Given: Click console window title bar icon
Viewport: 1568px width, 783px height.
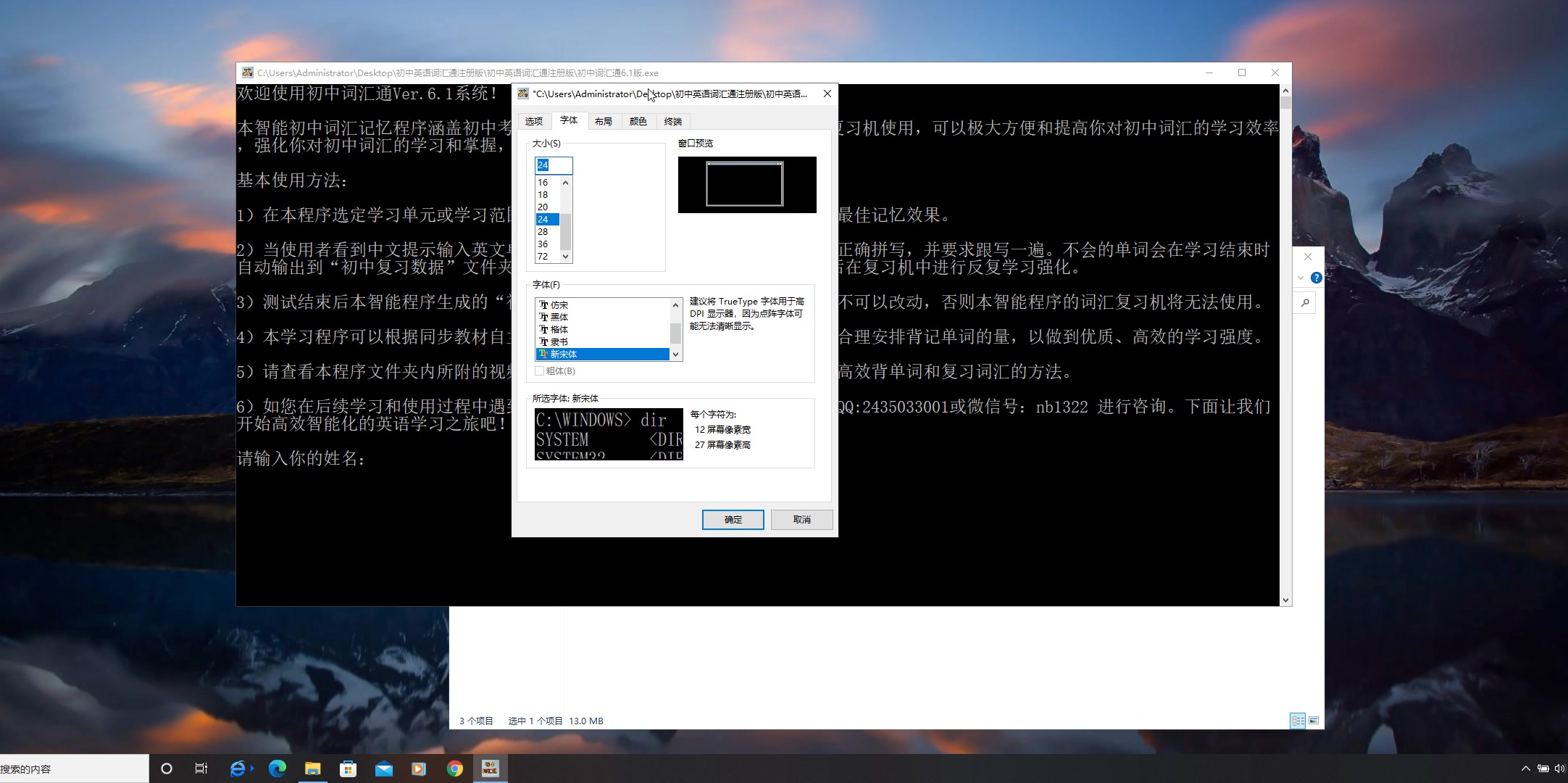Looking at the screenshot, I should point(248,72).
